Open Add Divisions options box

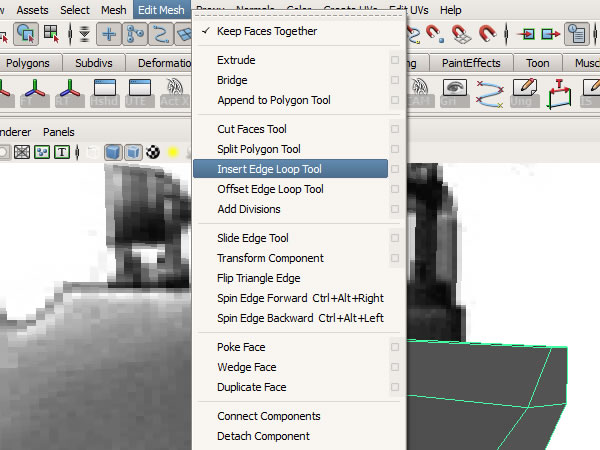tap(395, 209)
